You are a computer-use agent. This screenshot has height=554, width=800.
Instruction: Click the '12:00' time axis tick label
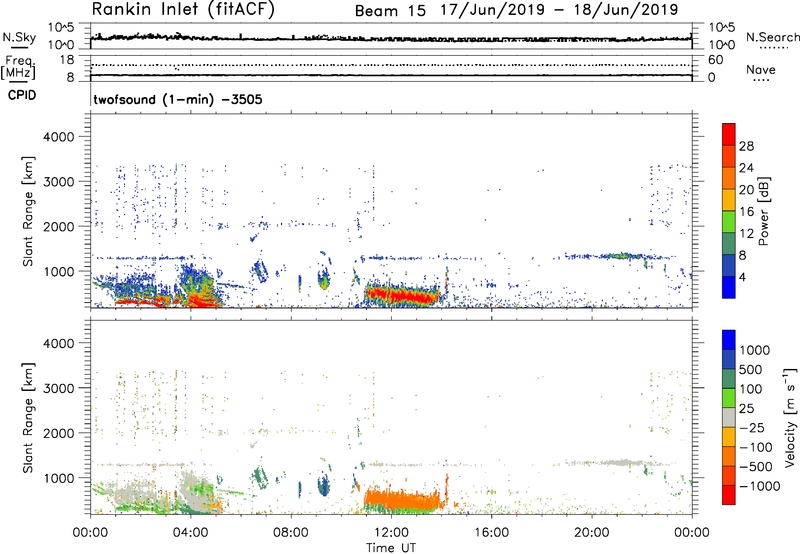point(391,533)
